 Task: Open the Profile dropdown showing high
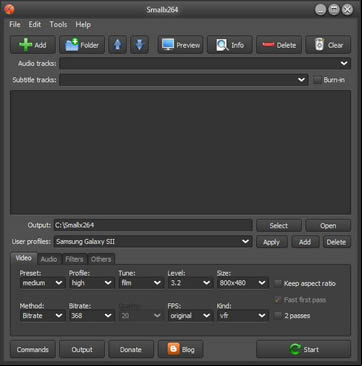coord(92,283)
